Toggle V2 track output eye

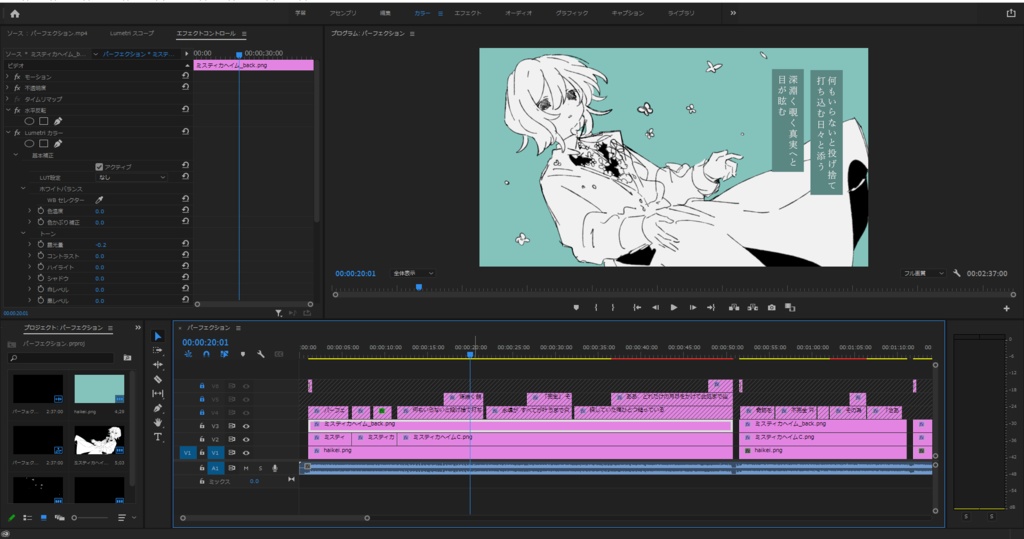[246, 439]
